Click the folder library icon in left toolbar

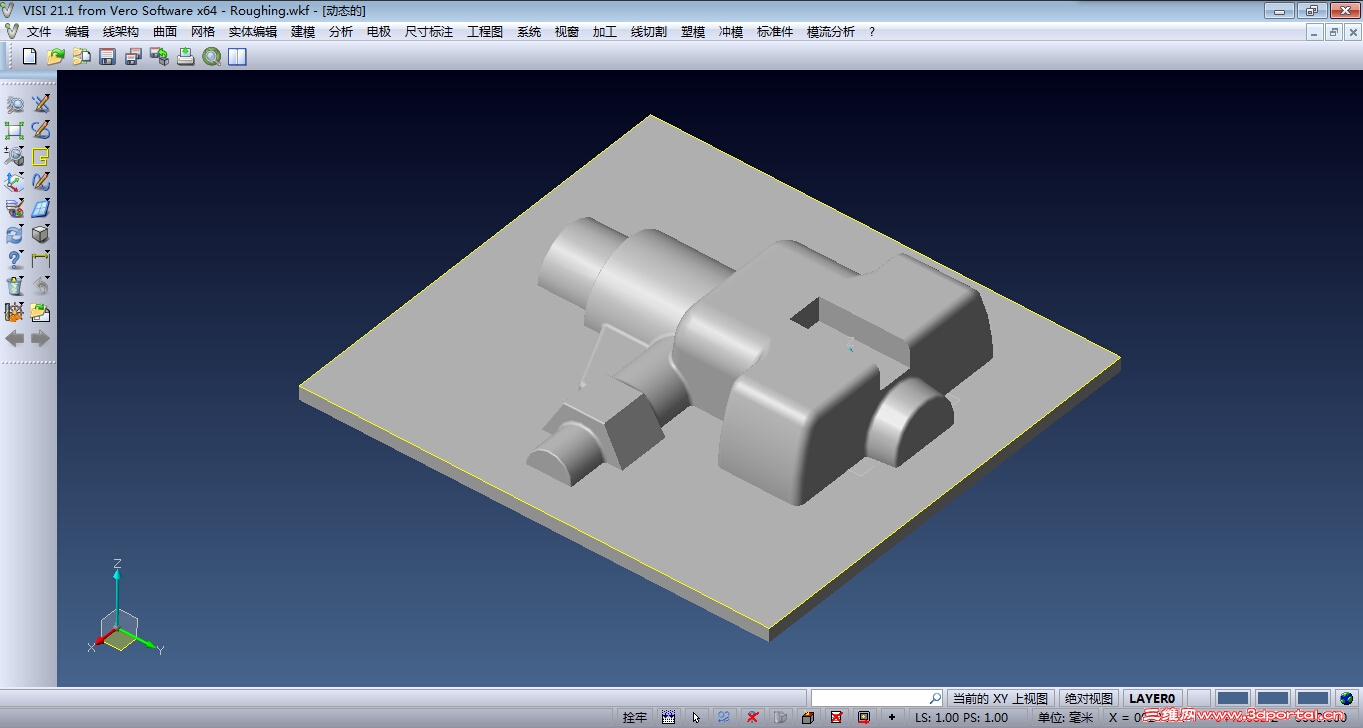click(x=41, y=312)
